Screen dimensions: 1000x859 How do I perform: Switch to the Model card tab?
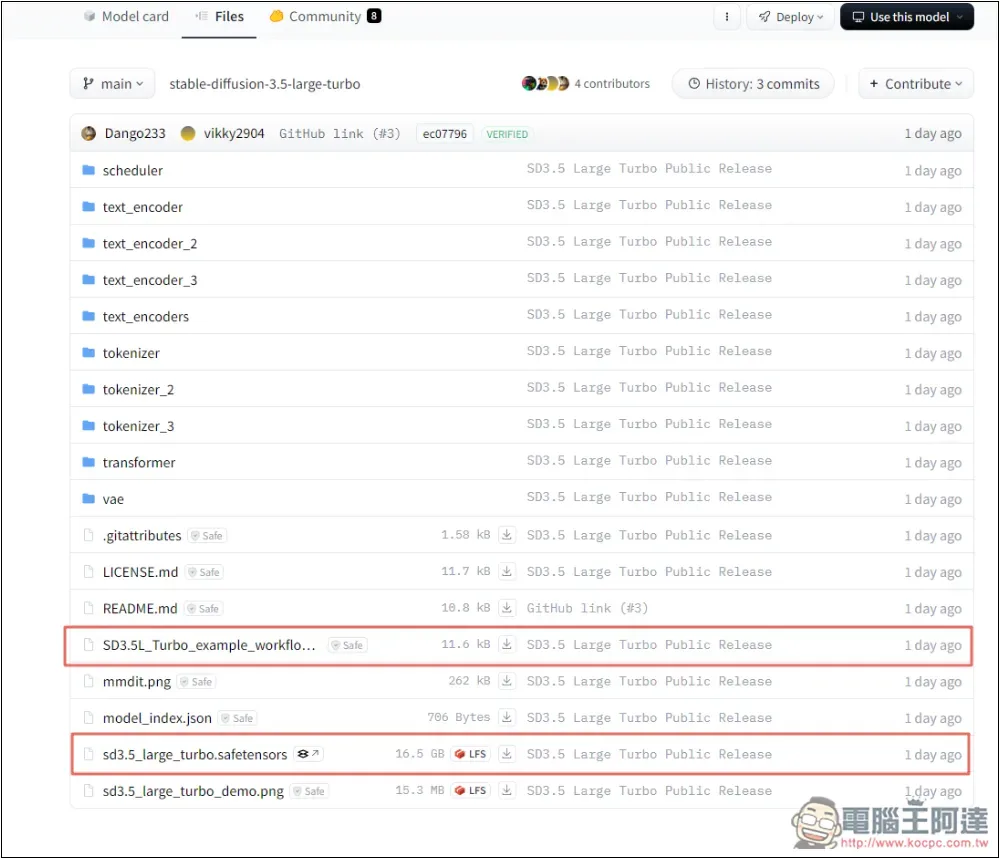126,17
